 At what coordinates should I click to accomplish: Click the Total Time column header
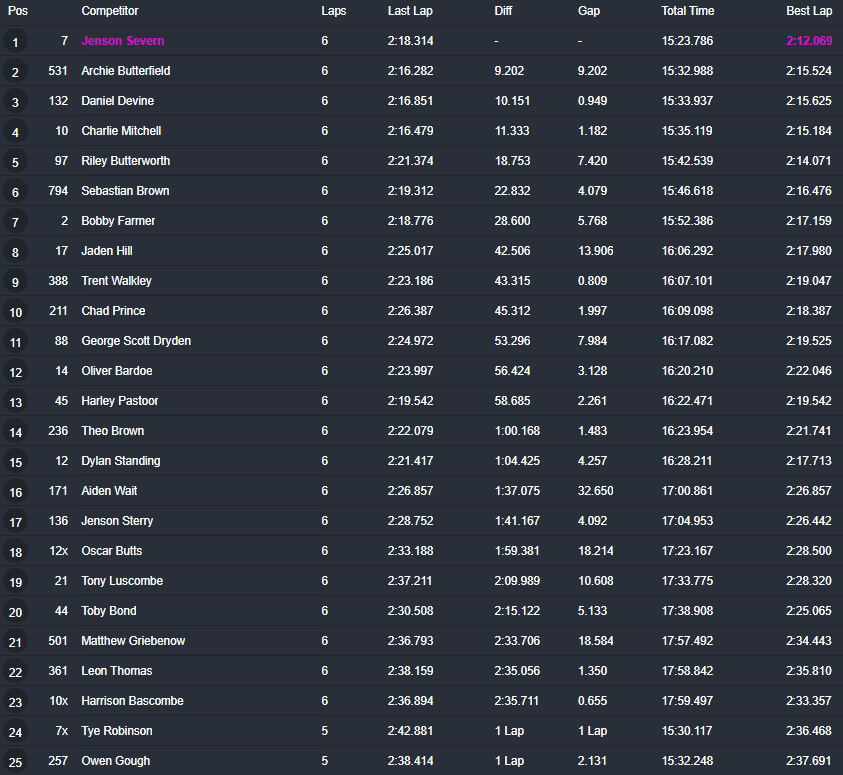[x=687, y=11]
